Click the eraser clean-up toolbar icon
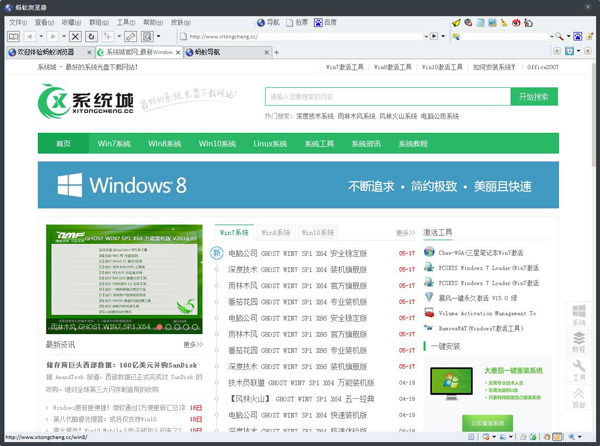 tap(130, 37)
